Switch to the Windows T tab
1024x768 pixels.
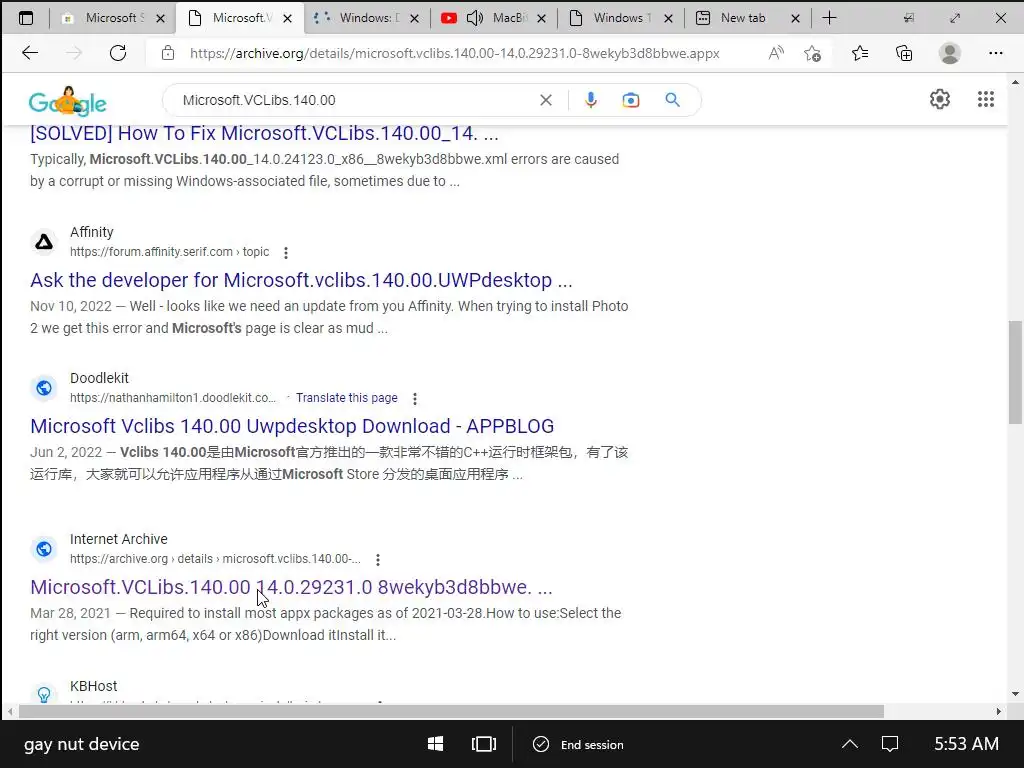(621, 18)
